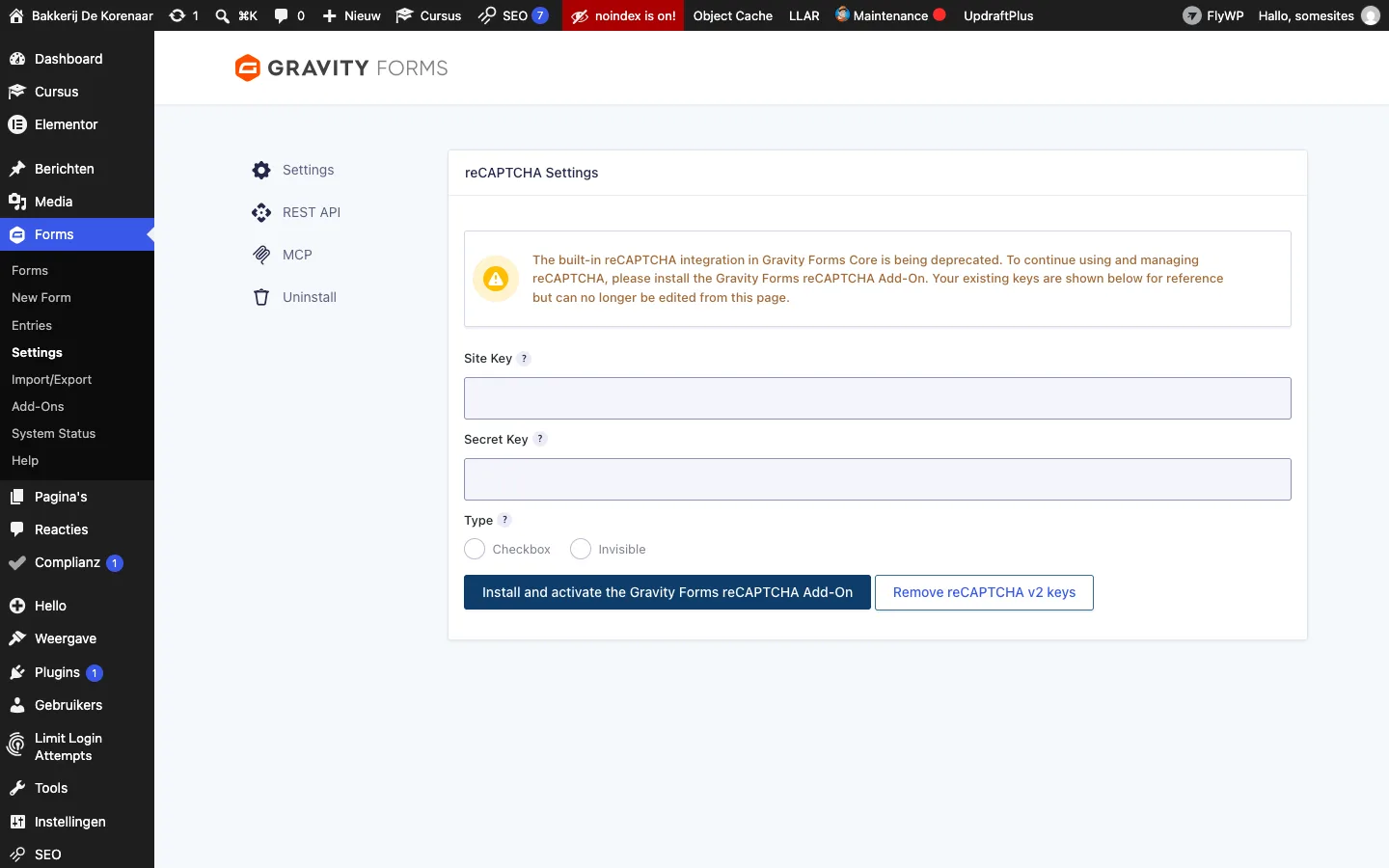Click the search magnifier icon in admin bar
1389x868 pixels.
(x=223, y=15)
